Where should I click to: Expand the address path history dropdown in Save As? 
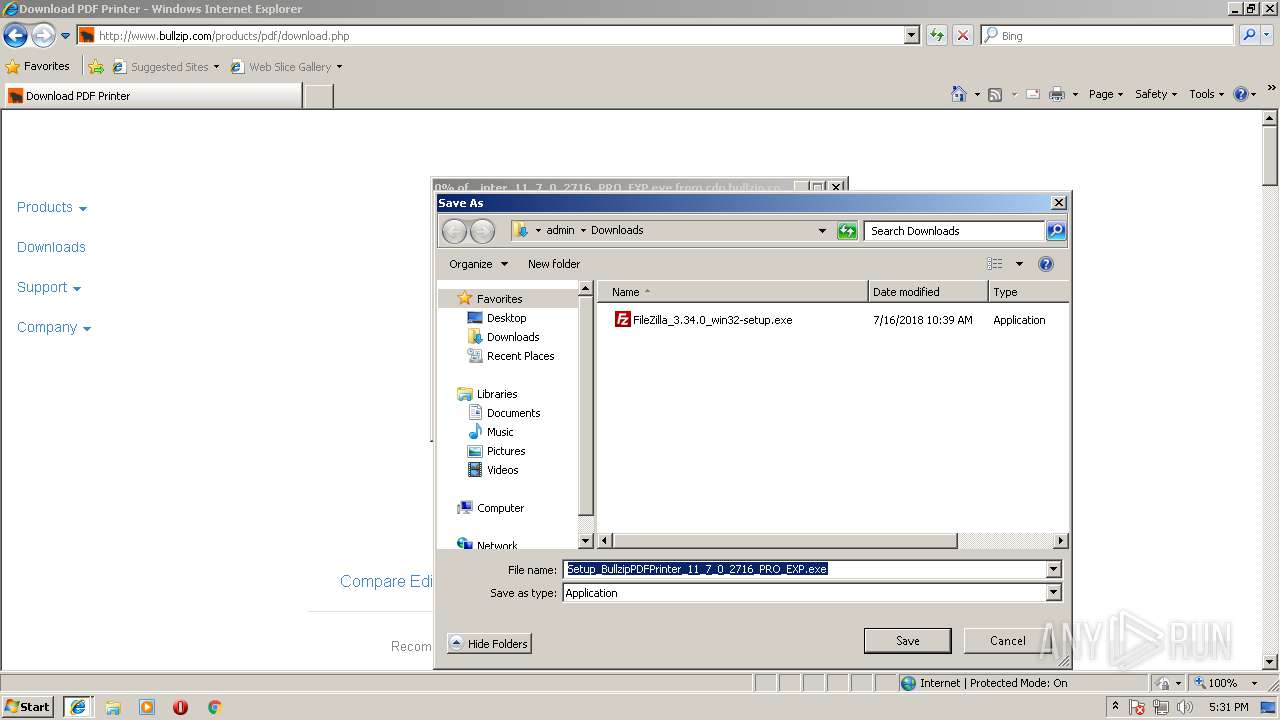(x=822, y=231)
